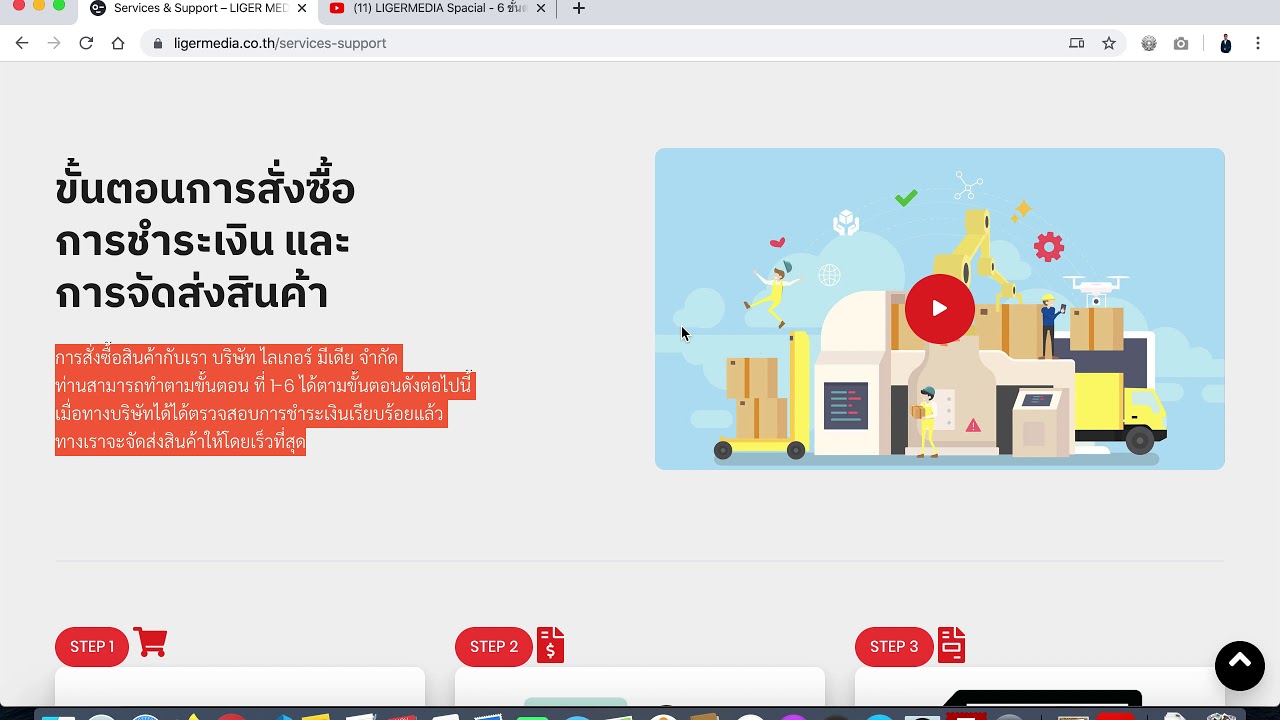Click the heading text 'ขั้นตอนการสั่งซื้อ'
The image size is (1280, 720).
coord(205,188)
